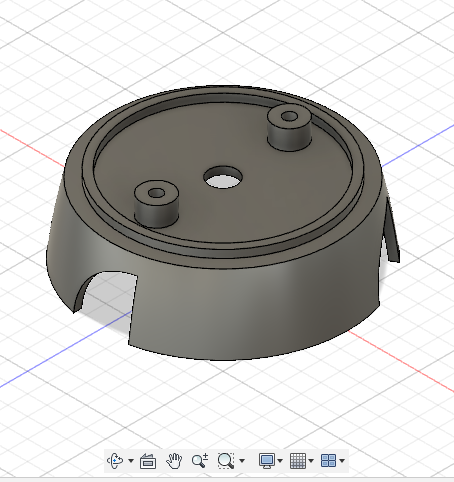Click the Zoom Window magnifier icon

(x=226, y=461)
